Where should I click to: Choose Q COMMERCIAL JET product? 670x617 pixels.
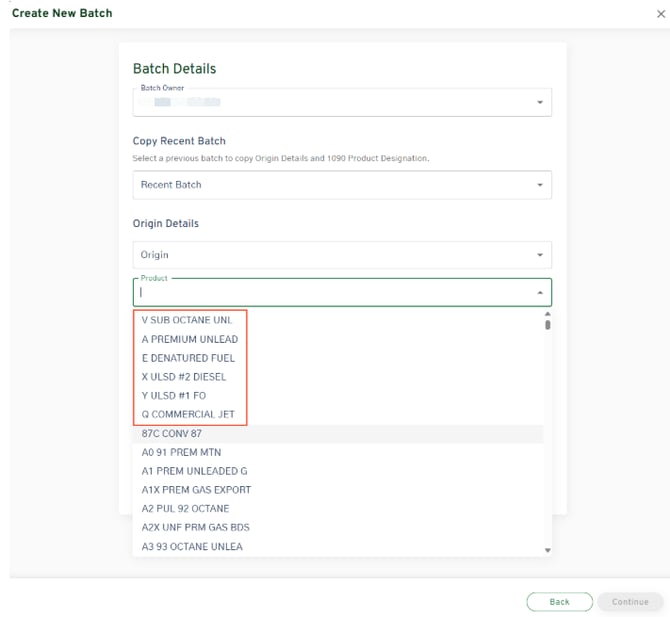[x=189, y=415]
